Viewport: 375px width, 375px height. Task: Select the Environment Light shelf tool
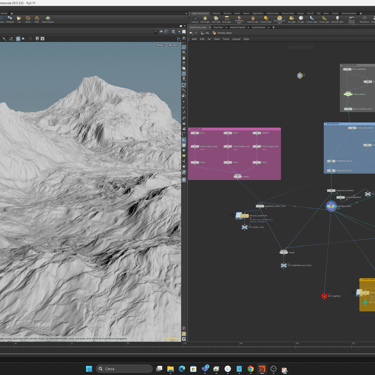point(279,19)
